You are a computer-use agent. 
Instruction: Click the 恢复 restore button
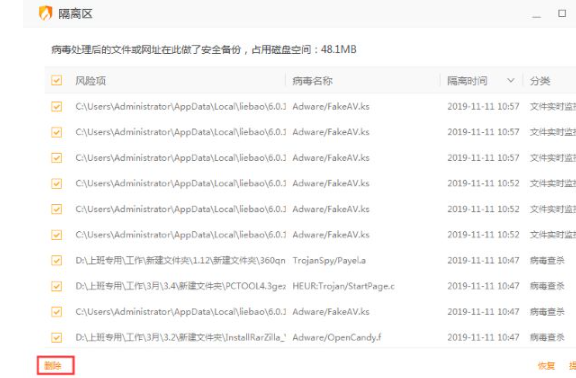[546, 366]
